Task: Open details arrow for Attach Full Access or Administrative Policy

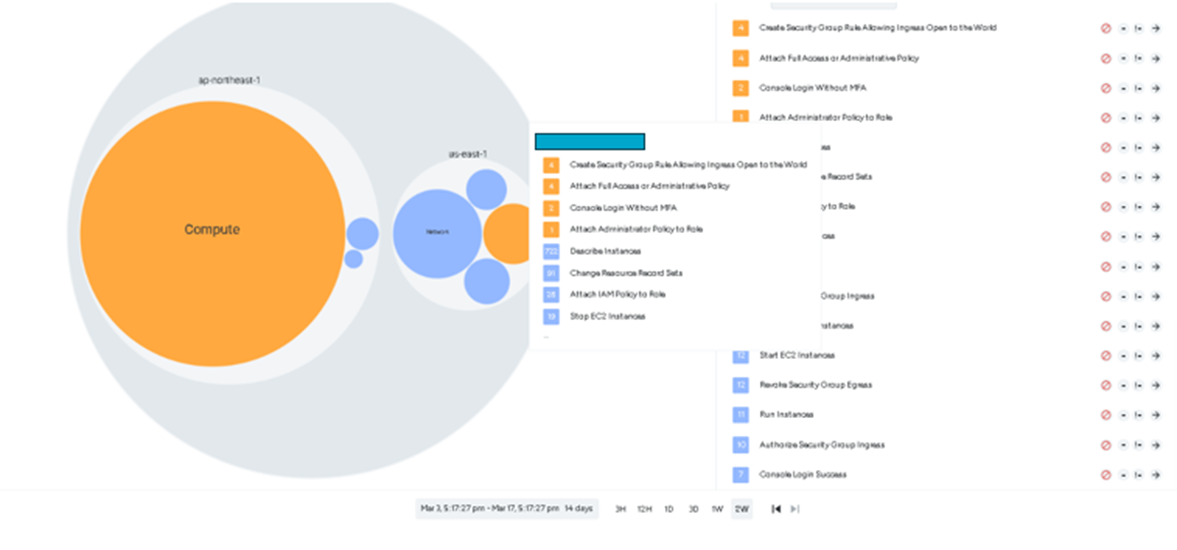Action: (x=1155, y=59)
